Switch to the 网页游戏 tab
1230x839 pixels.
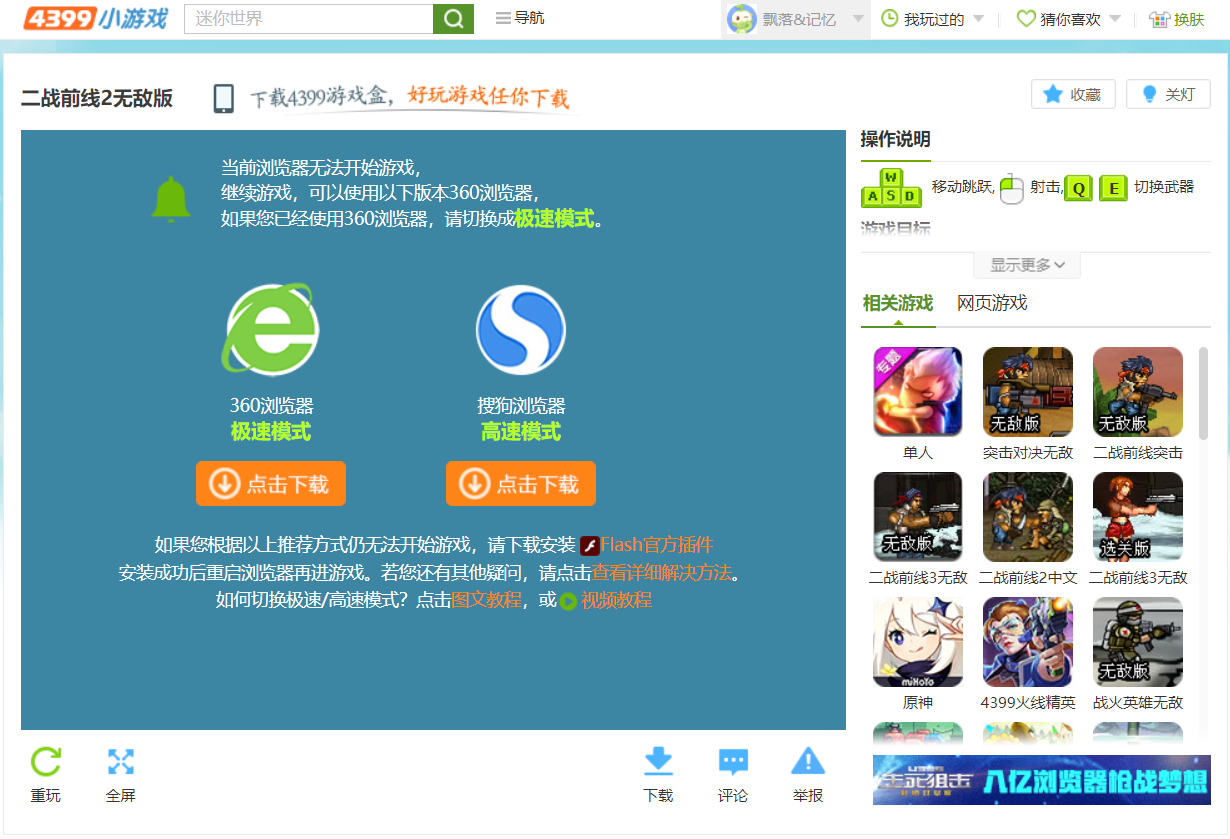point(992,303)
